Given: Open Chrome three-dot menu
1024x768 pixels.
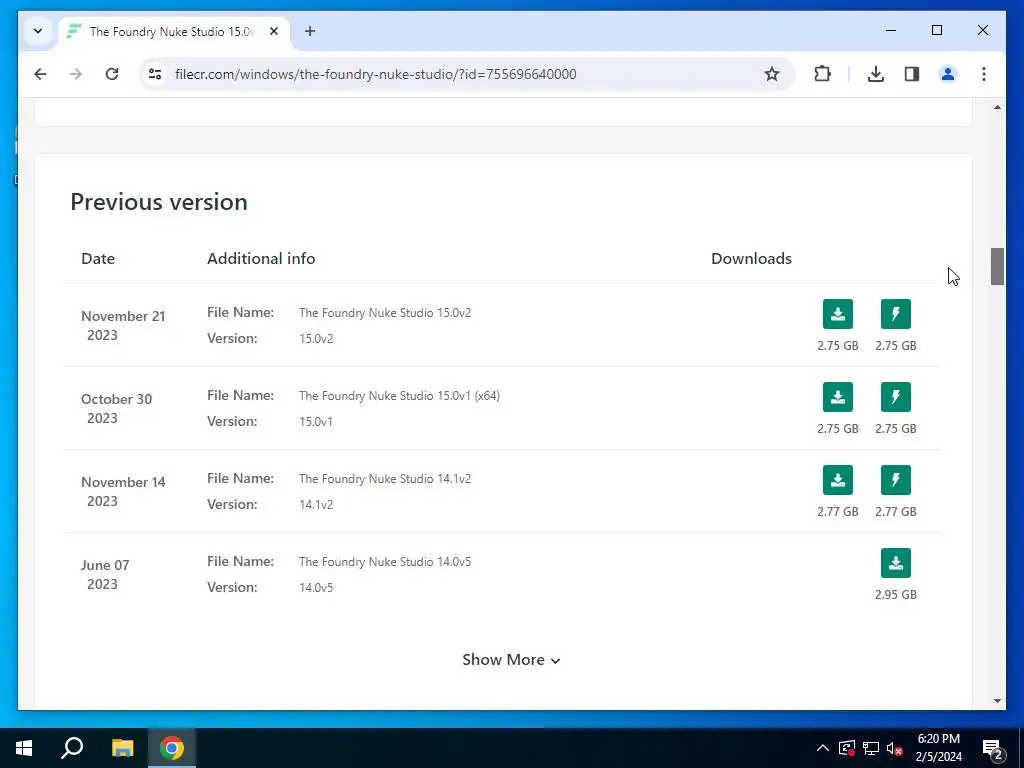Looking at the screenshot, I should tap(984, 74).
